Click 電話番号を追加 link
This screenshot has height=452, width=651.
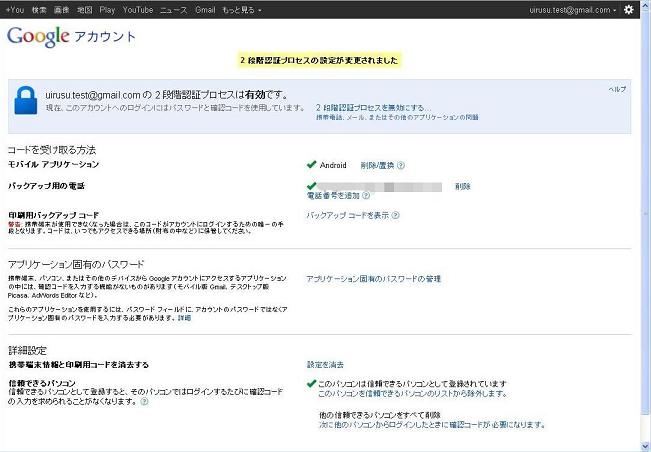(x=333, y=195)
